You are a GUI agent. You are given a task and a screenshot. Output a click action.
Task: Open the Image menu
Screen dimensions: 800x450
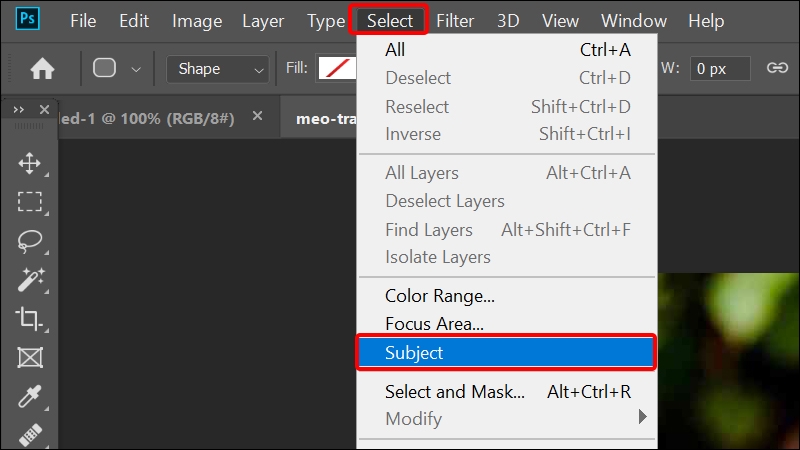pos(197,21)
